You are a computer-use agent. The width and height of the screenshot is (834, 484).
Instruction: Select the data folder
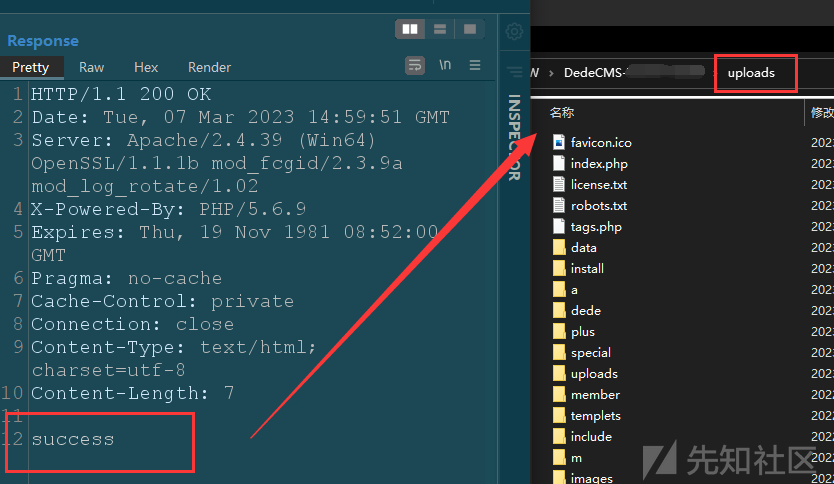point(583,248)
